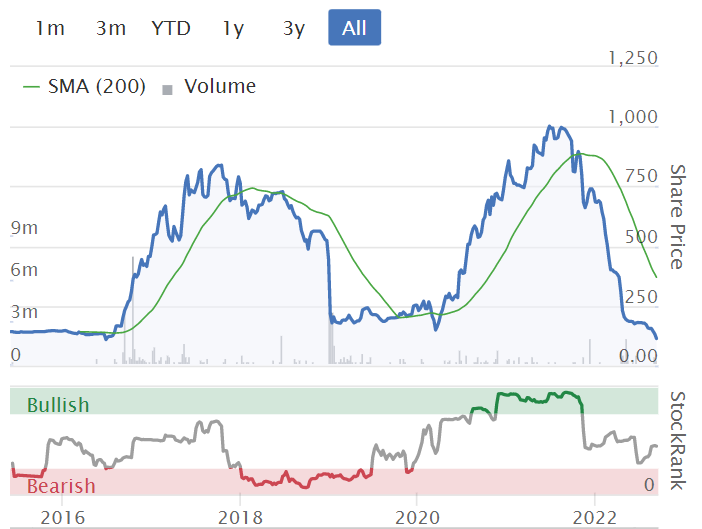Click the 2020 x-axis label
702x529 pixels.
pyautogui.click(x=417, y=517)
